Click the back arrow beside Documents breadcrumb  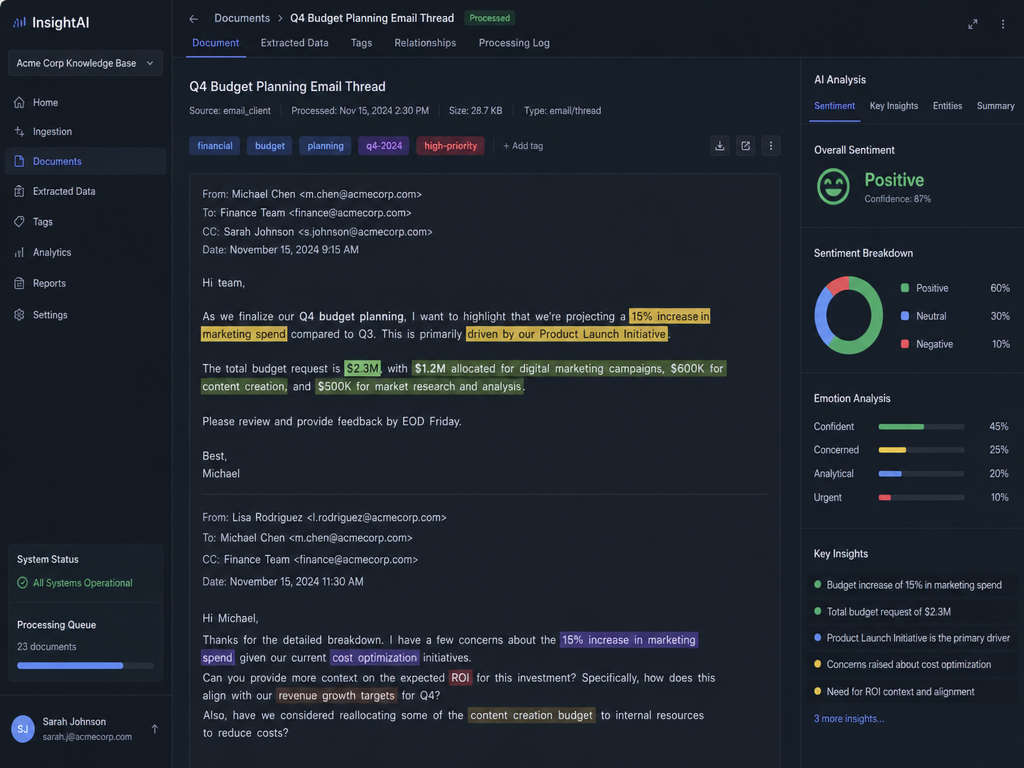[x=193, y=19]
